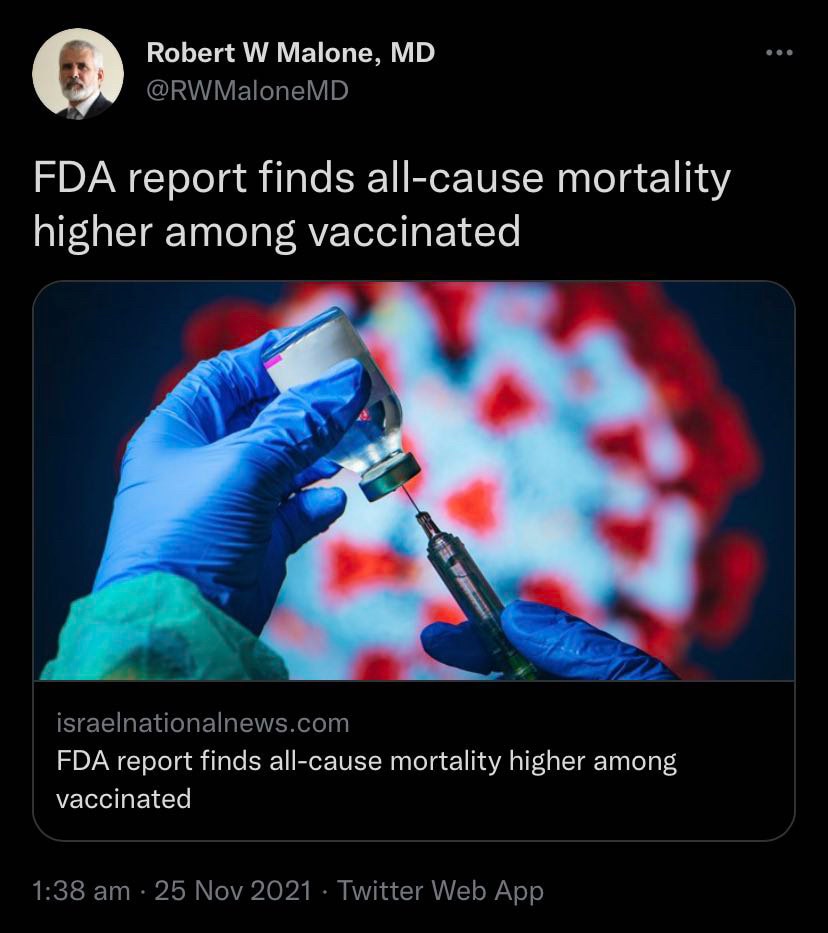Click Robert W Malone's profile avatar
This screenshot has height=933, width=828.
pos(78,74)
